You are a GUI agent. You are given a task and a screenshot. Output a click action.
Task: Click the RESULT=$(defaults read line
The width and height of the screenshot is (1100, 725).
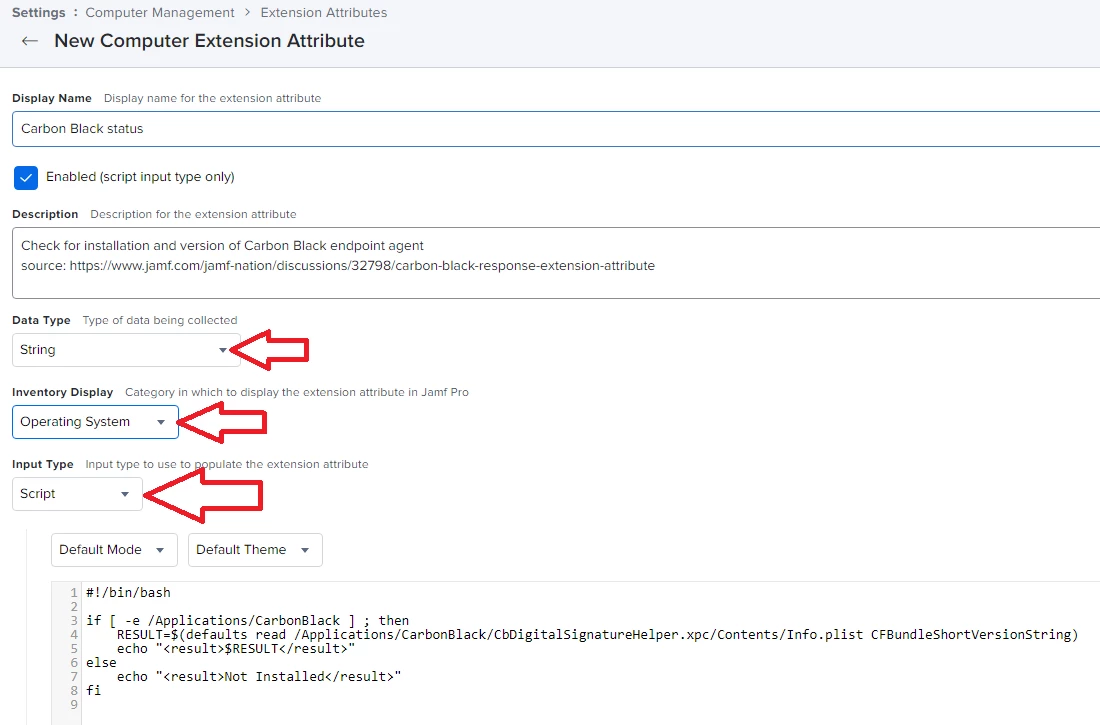597,634
